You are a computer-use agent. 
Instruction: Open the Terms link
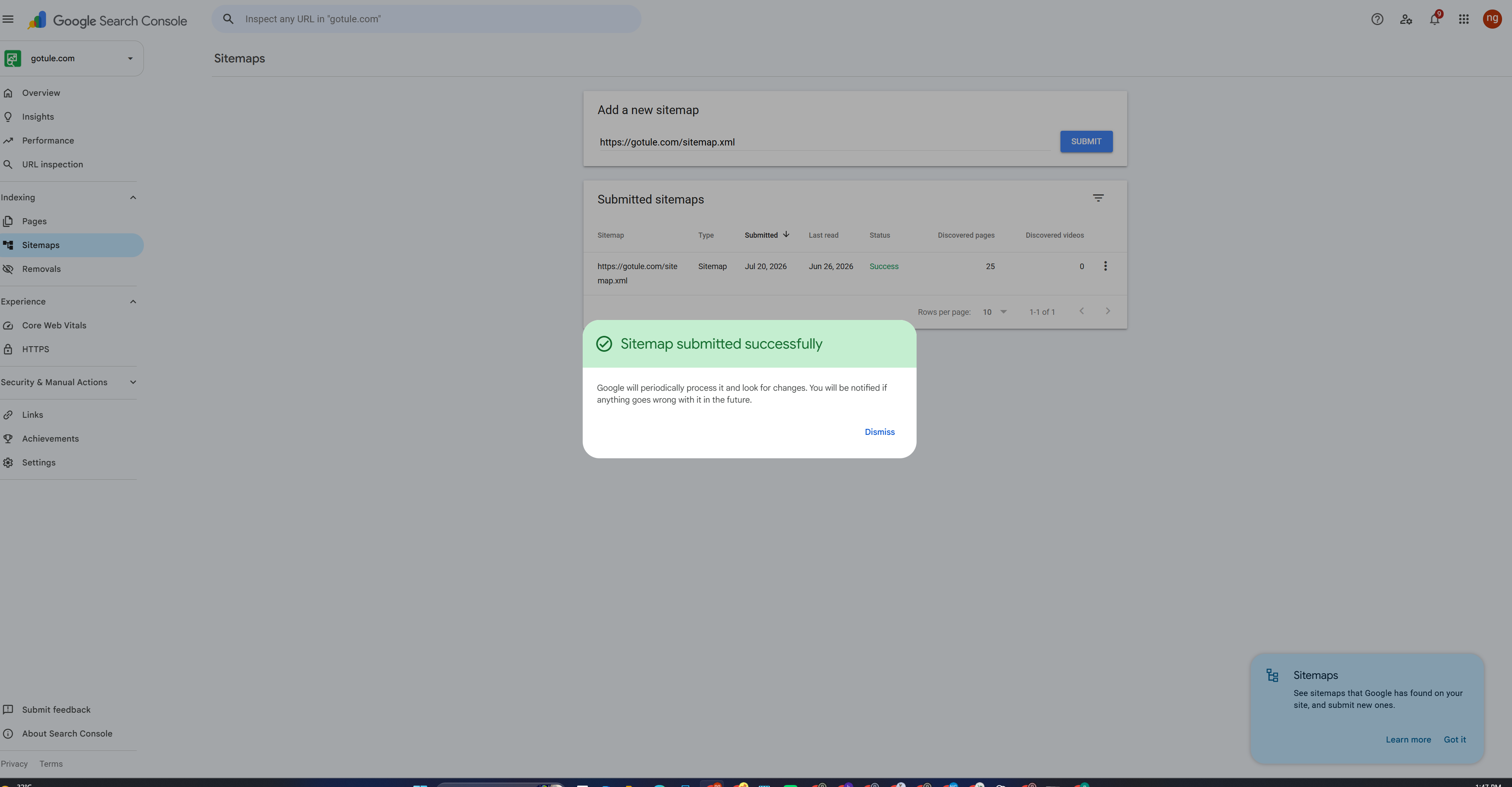pos(51,764)
